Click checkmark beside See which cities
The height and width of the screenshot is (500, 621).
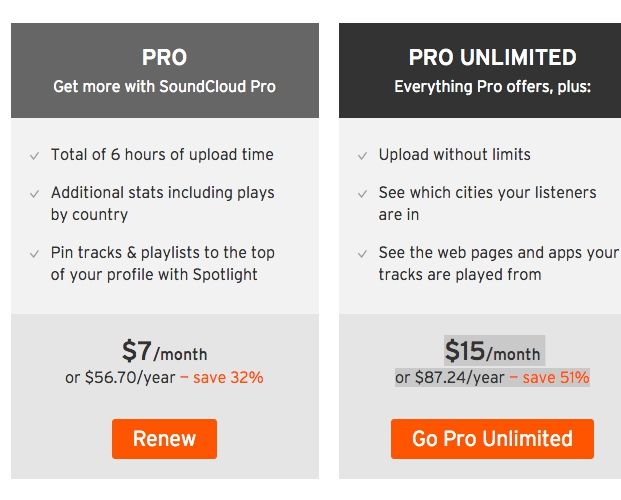pos(362,194)
